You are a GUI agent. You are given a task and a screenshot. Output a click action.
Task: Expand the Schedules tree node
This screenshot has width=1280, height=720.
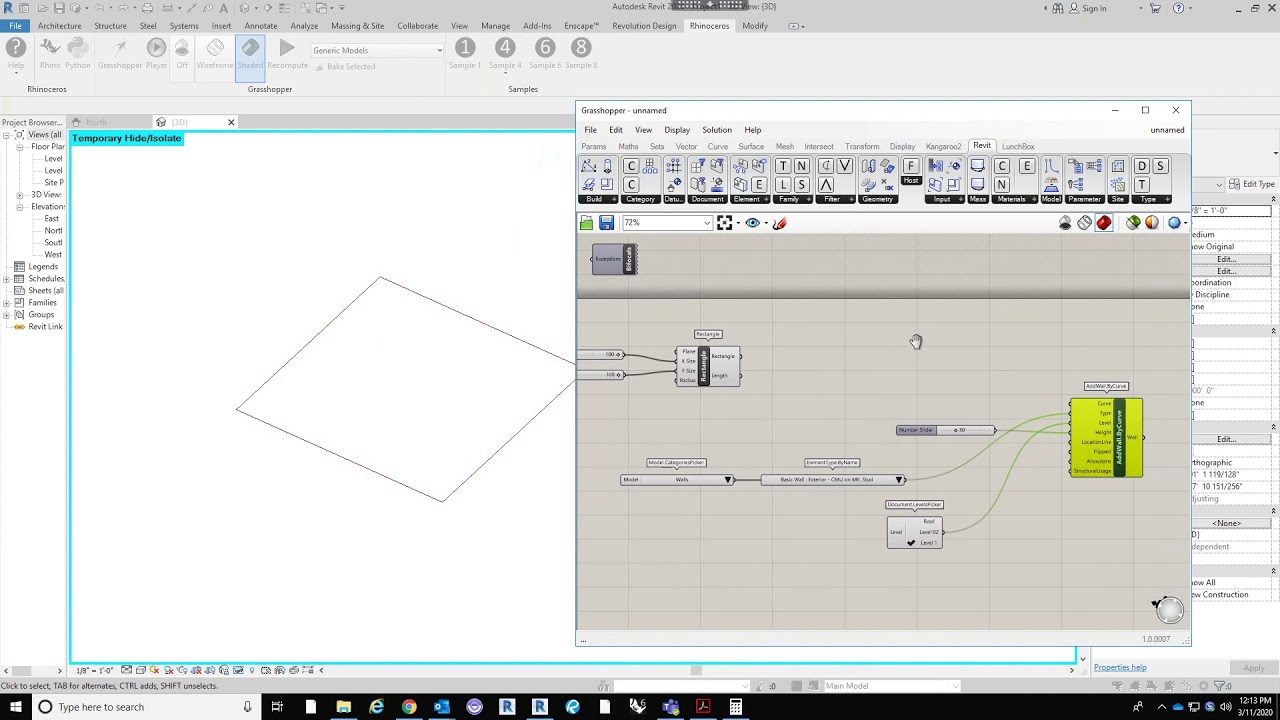coord(7,279)
